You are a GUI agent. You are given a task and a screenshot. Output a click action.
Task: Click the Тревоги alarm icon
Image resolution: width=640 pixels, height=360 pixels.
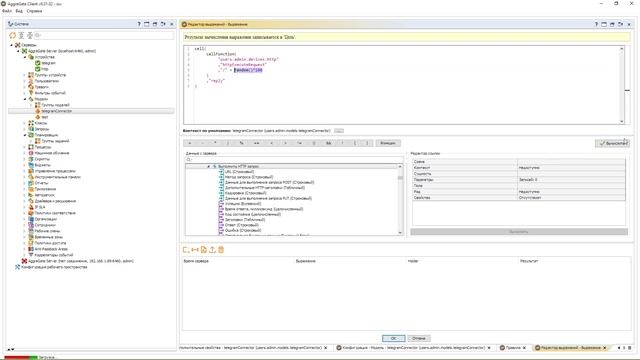pos(31,87)
